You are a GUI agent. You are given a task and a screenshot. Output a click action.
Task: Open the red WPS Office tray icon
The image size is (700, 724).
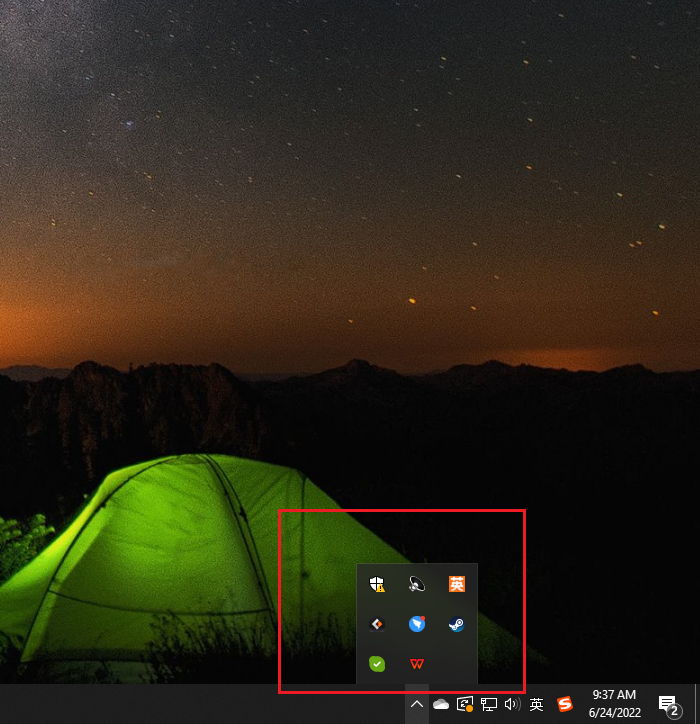pos(417,663)
